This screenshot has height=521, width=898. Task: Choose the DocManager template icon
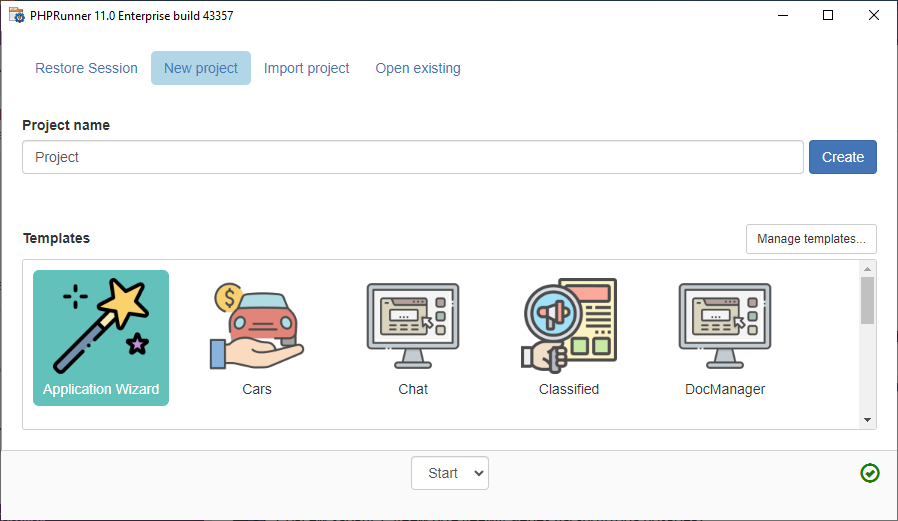pyautogui.click(x=725, y=325)
